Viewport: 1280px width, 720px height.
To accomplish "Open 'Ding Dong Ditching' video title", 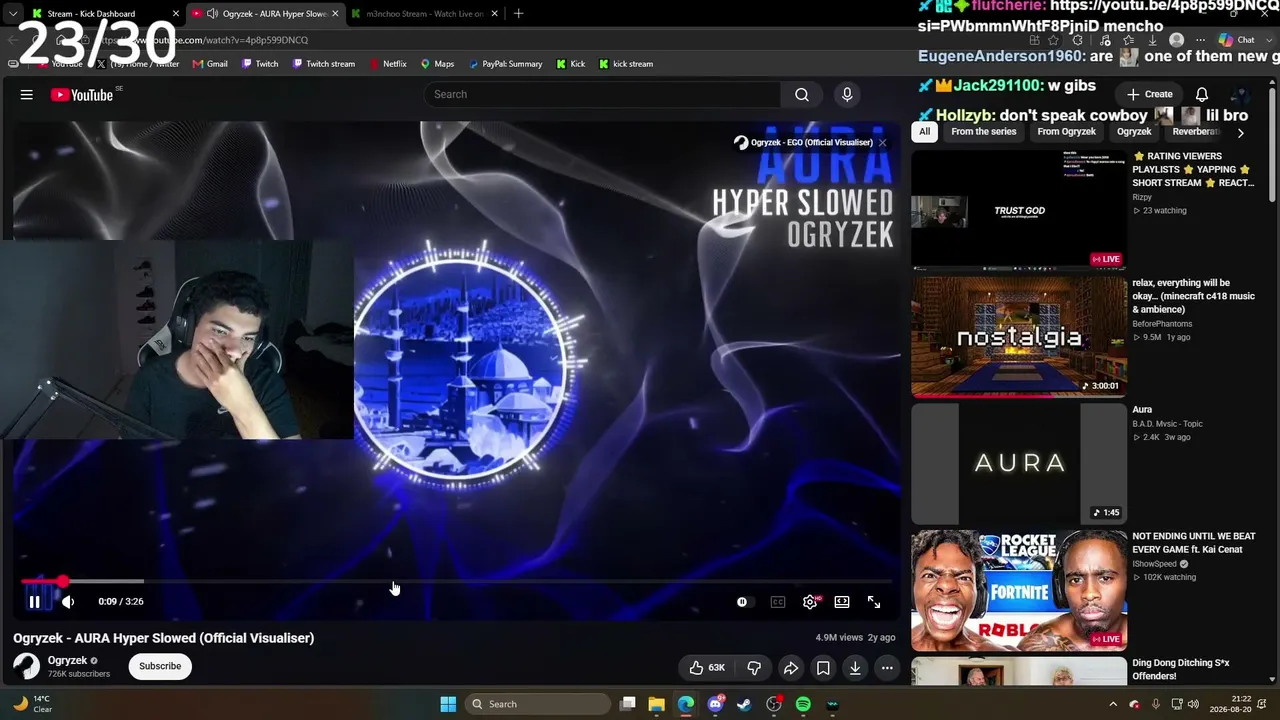I will (1181, 670).
